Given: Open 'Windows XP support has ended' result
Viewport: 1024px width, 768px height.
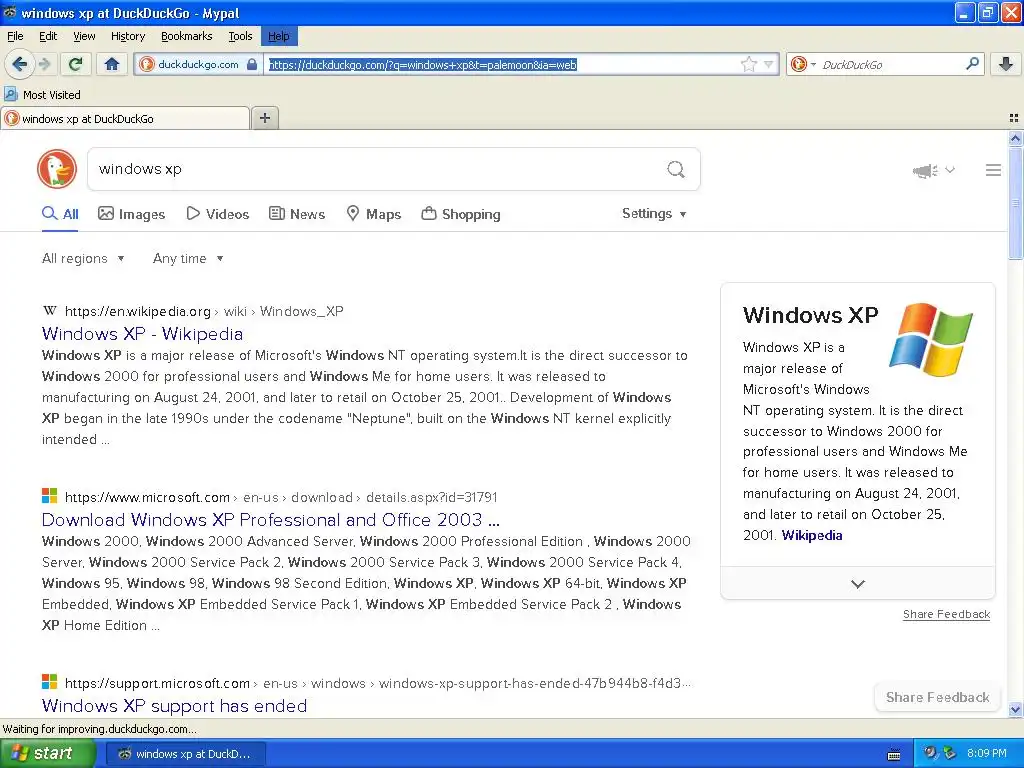Looking at the screenshot, I should point(174,706).
